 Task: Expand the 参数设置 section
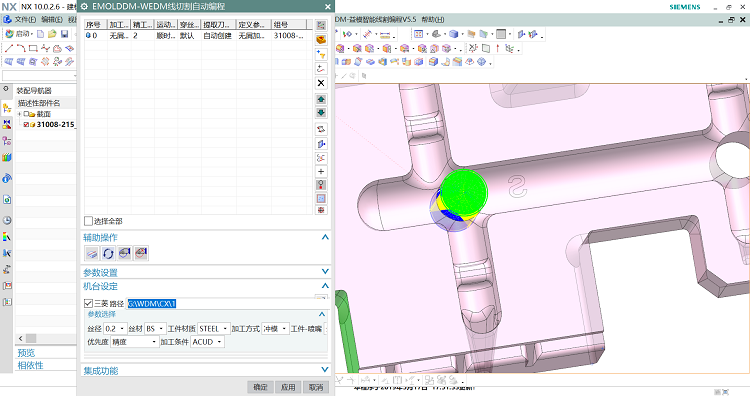point(325,272)
